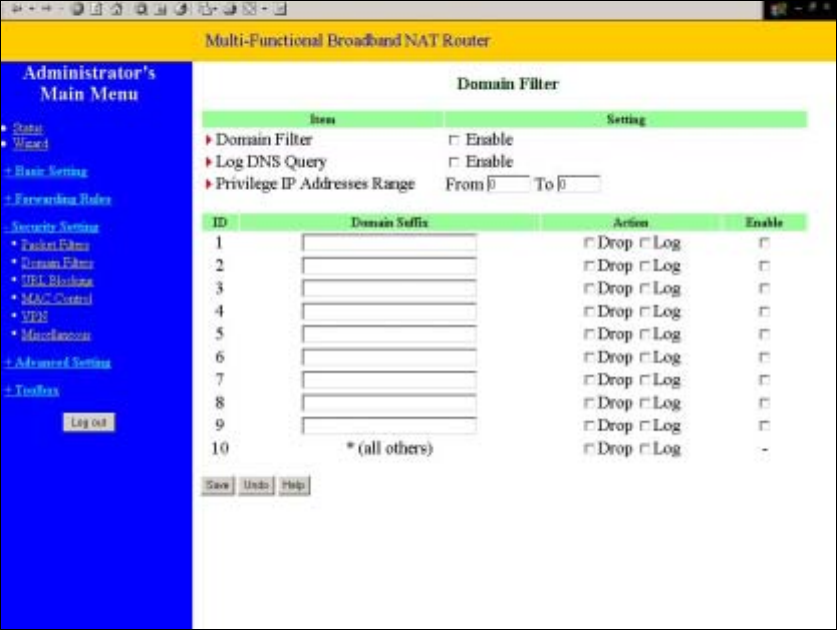Screen dimensions: 837x630
Task: Click the browser Print icon
Action: click(x=230, y=9)
